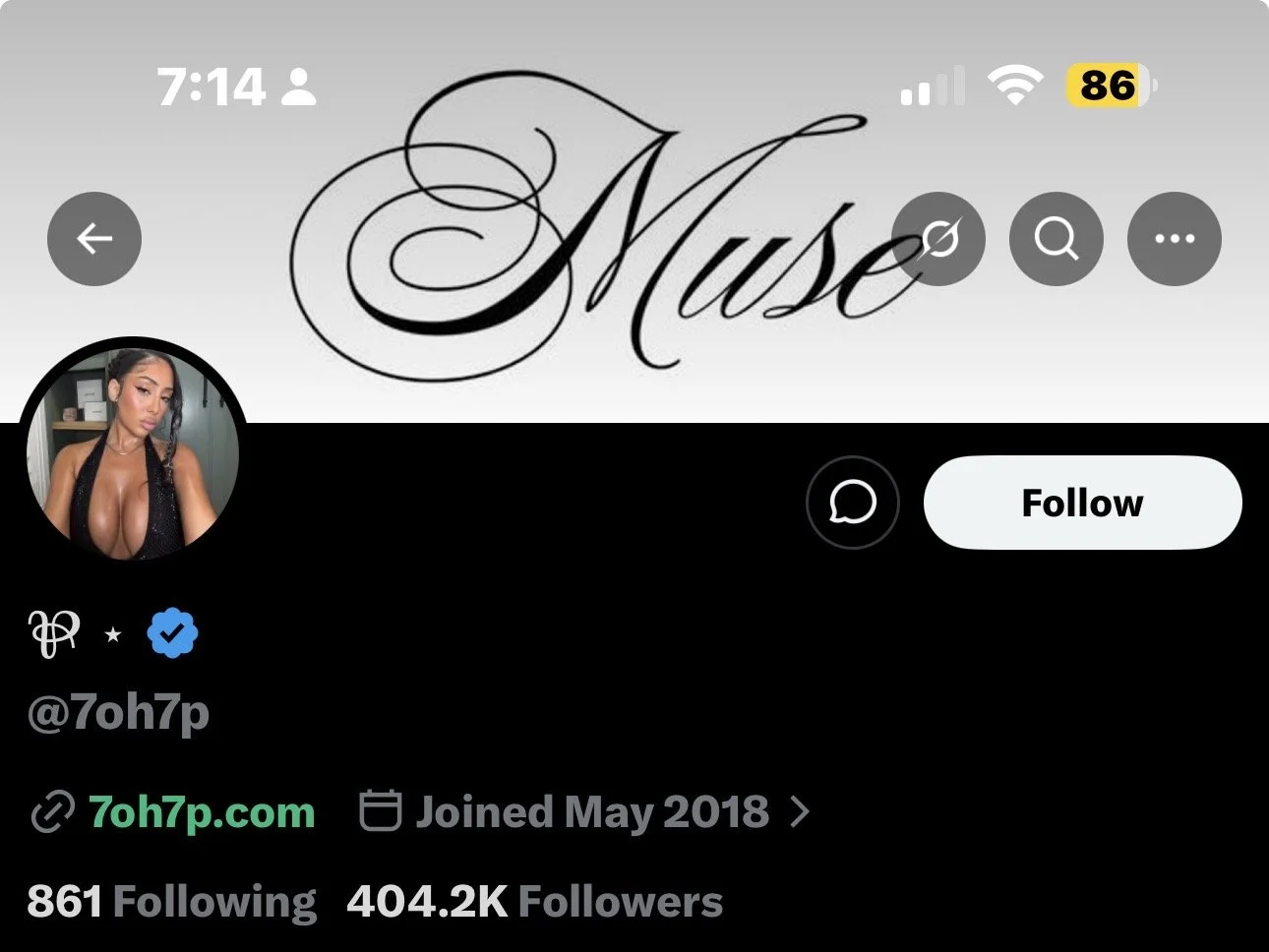Viewport: 1269px width, 952px height.
Task: Tap the back arrow button
Action: tap(94, 239)
